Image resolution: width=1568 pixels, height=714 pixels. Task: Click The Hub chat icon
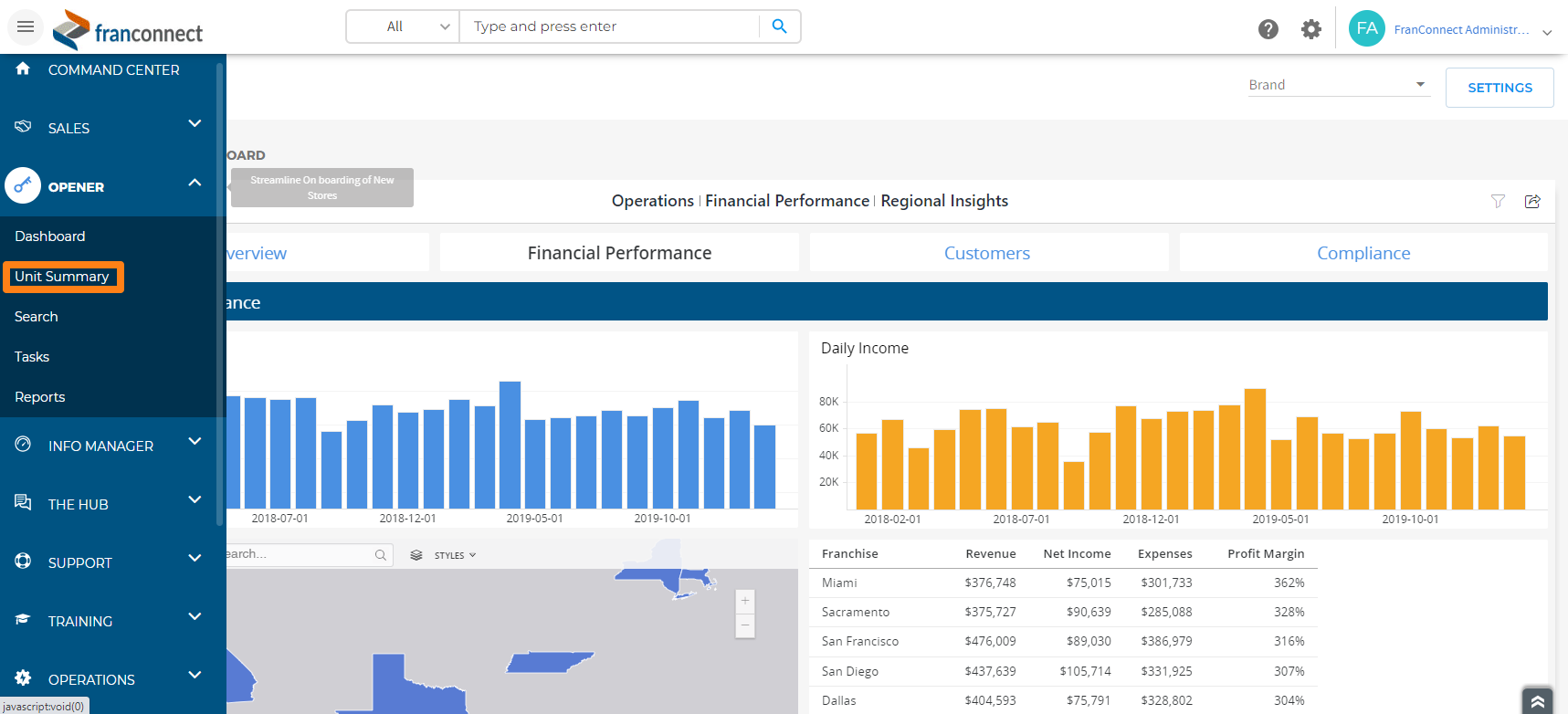(x=23, y=502)
